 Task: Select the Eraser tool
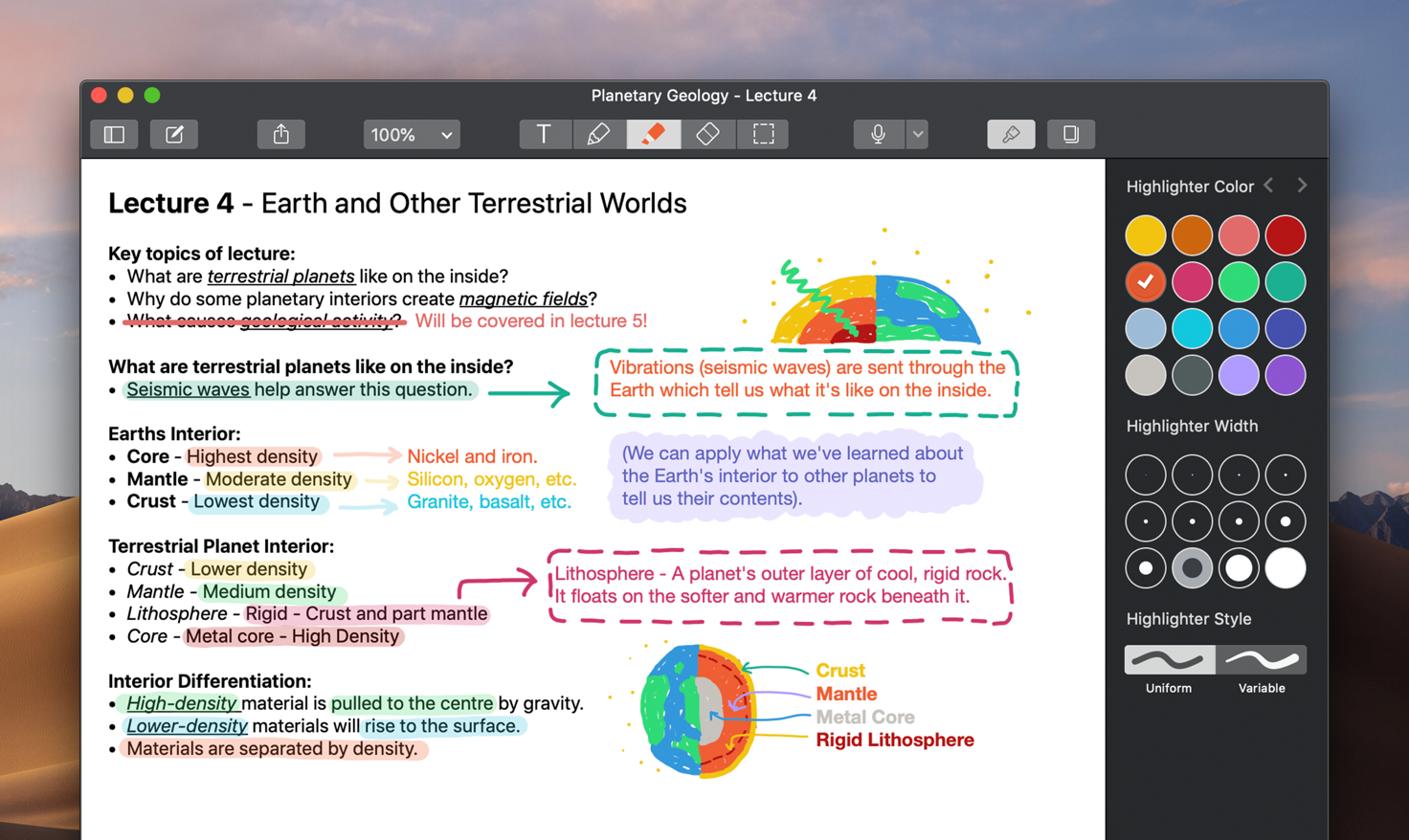(708, 135)
